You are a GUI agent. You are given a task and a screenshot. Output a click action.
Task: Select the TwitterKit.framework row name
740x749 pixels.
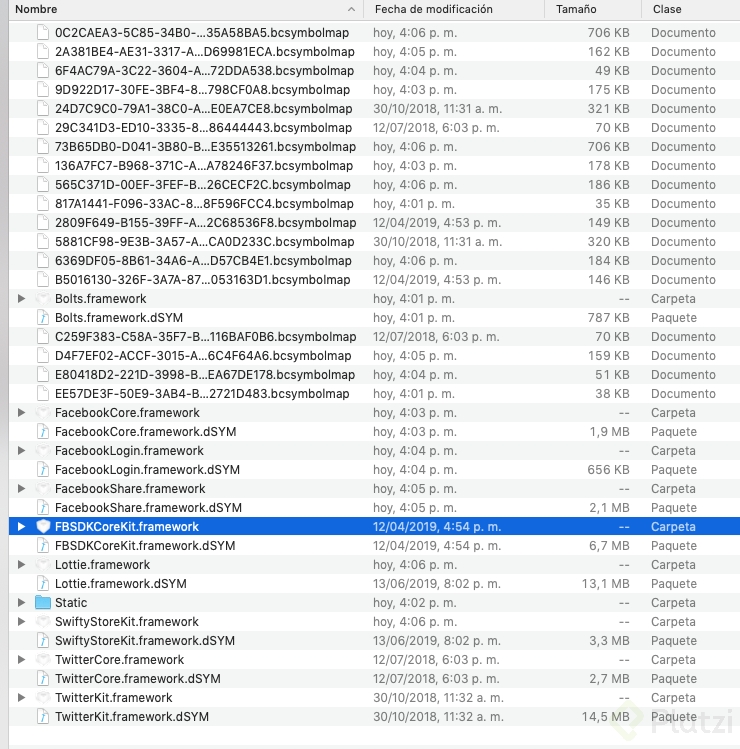tap(114, 698)
